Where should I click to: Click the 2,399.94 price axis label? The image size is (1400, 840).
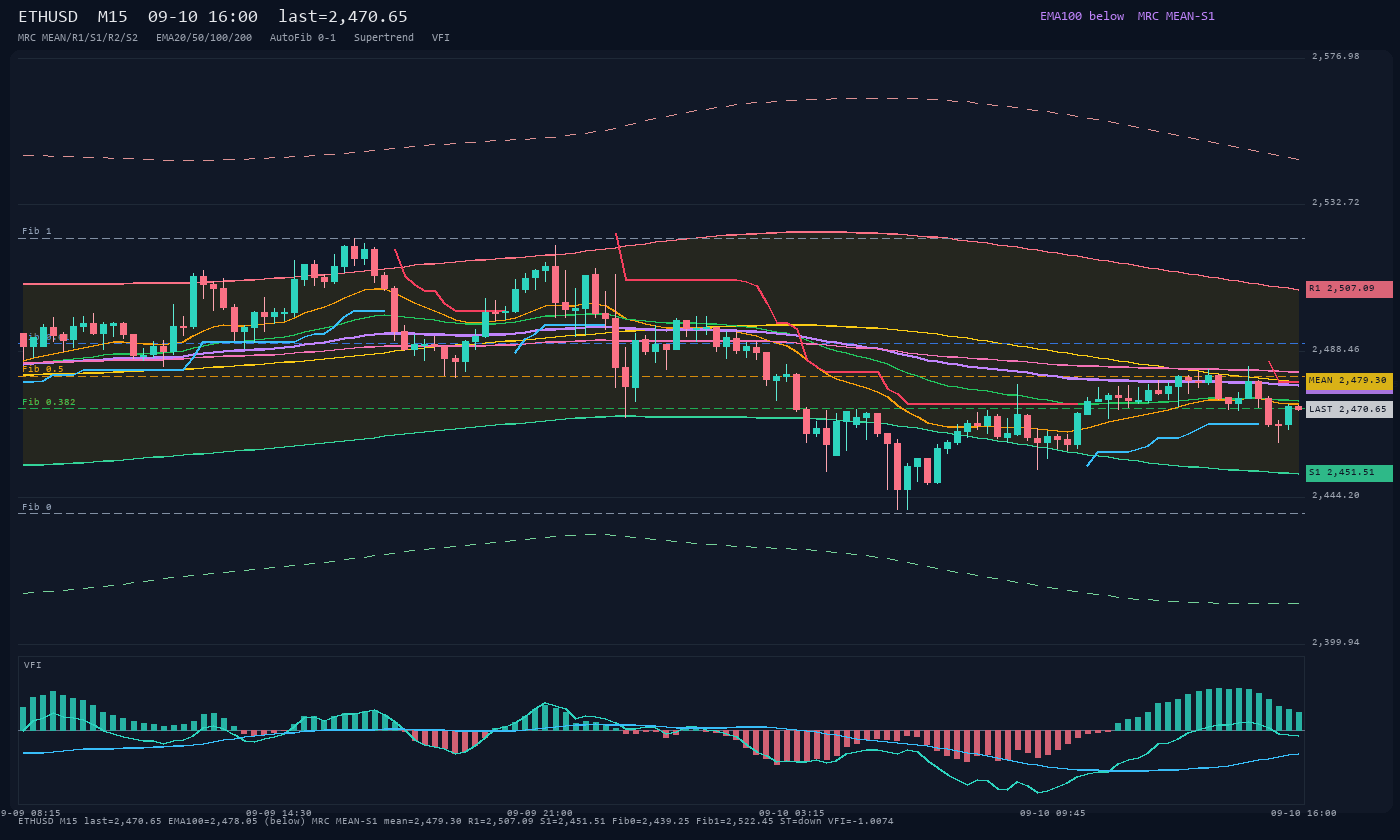1336,642
